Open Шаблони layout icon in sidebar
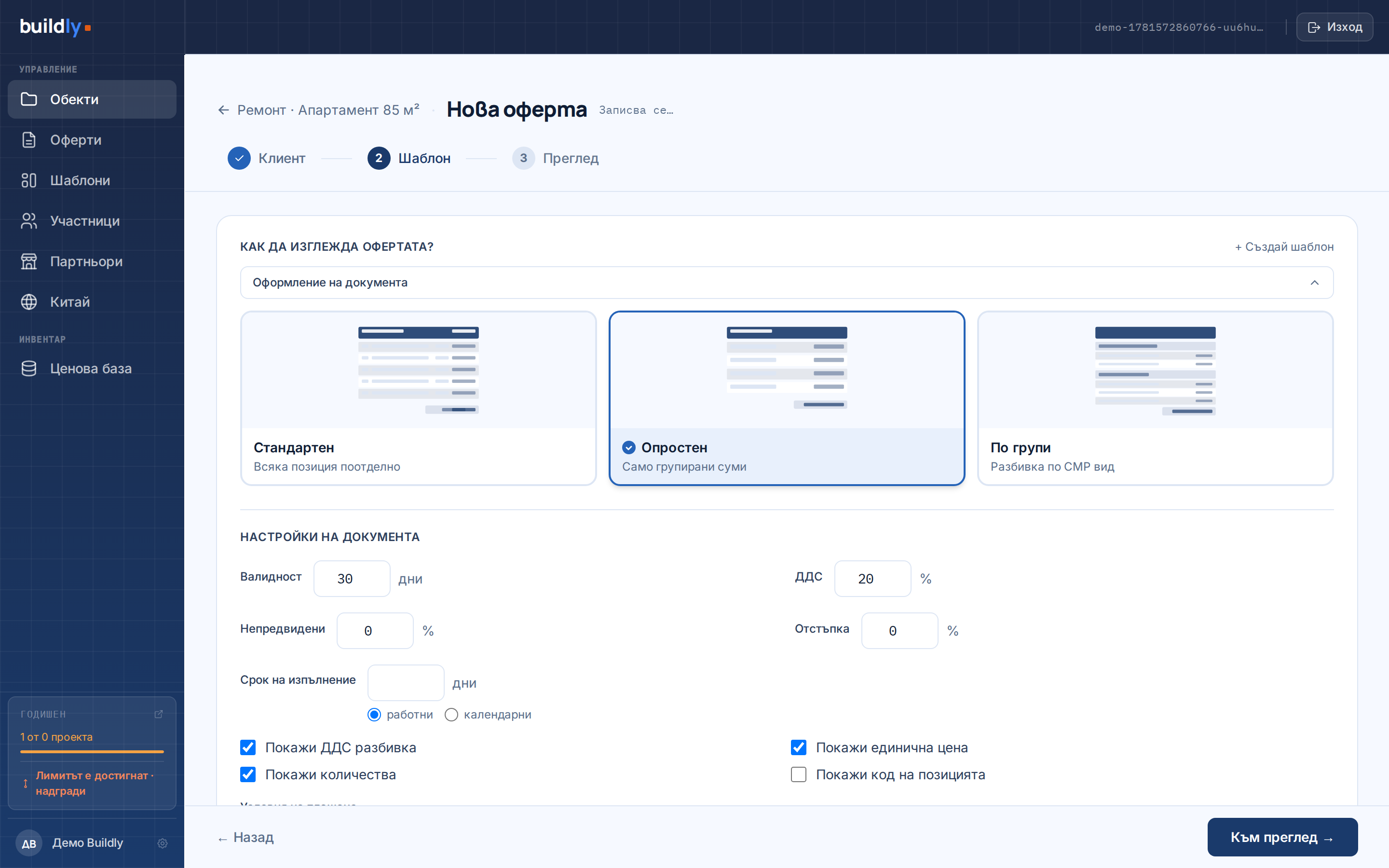The width and height of the screenshot is (1389, 868). coord(29,180)
